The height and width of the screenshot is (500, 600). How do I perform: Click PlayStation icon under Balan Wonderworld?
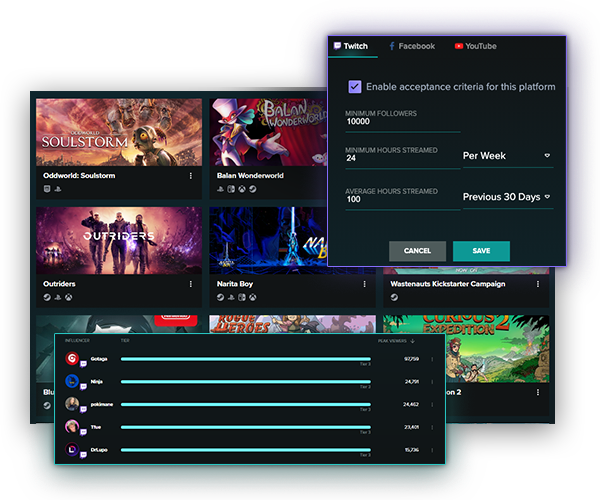pos(220,189)
